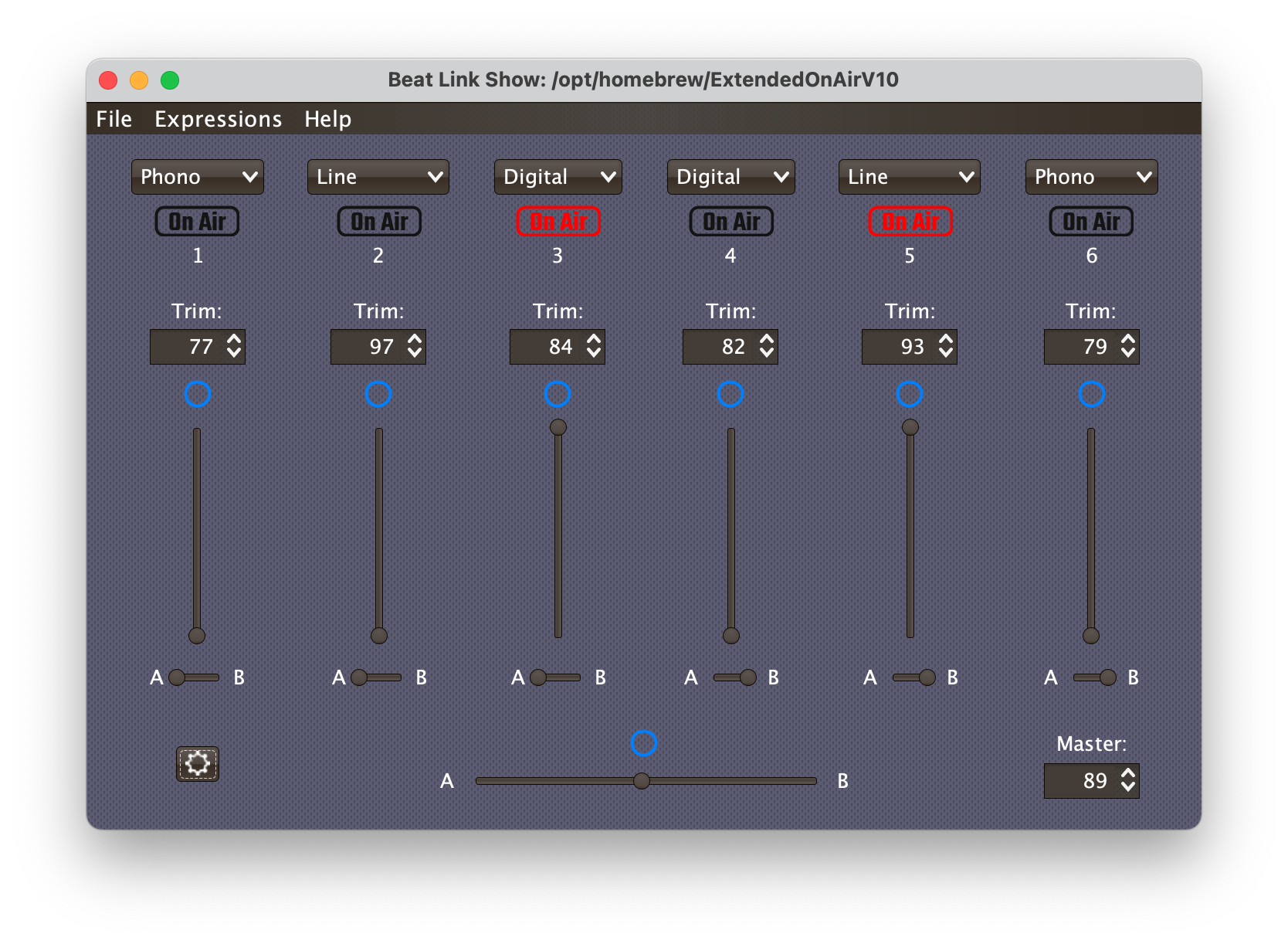Click channel 6 vertical fader knob
The width and height of the screenshot is (1288, 944).
[1091, 636]
